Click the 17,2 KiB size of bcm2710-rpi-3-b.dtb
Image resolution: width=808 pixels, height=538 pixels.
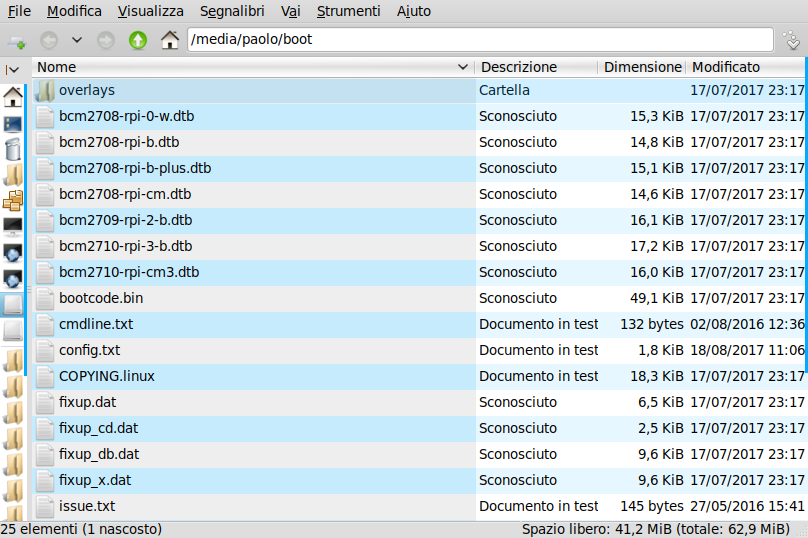[657, 246]
